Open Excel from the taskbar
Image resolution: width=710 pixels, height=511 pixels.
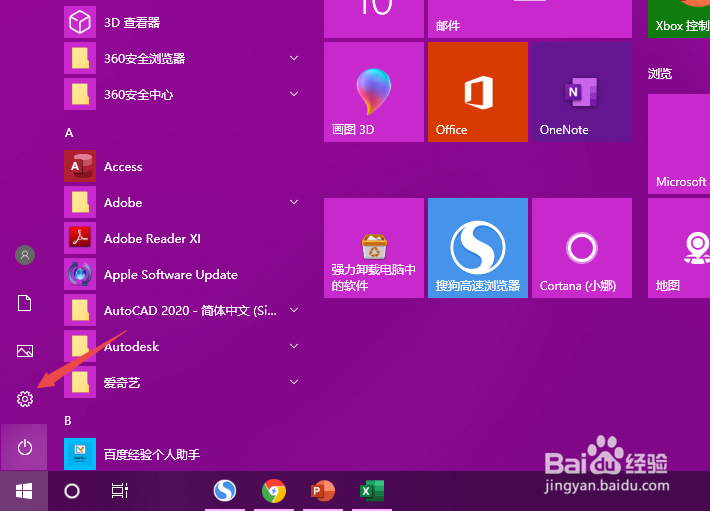coord(372,491)
